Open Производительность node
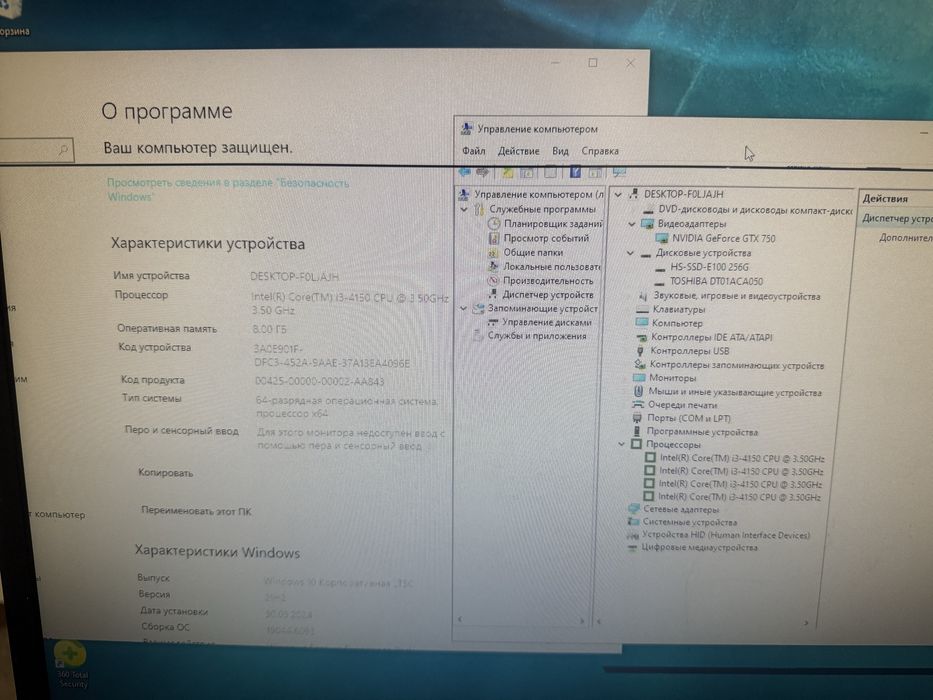933x700 pixels. (x=548, y=280)
